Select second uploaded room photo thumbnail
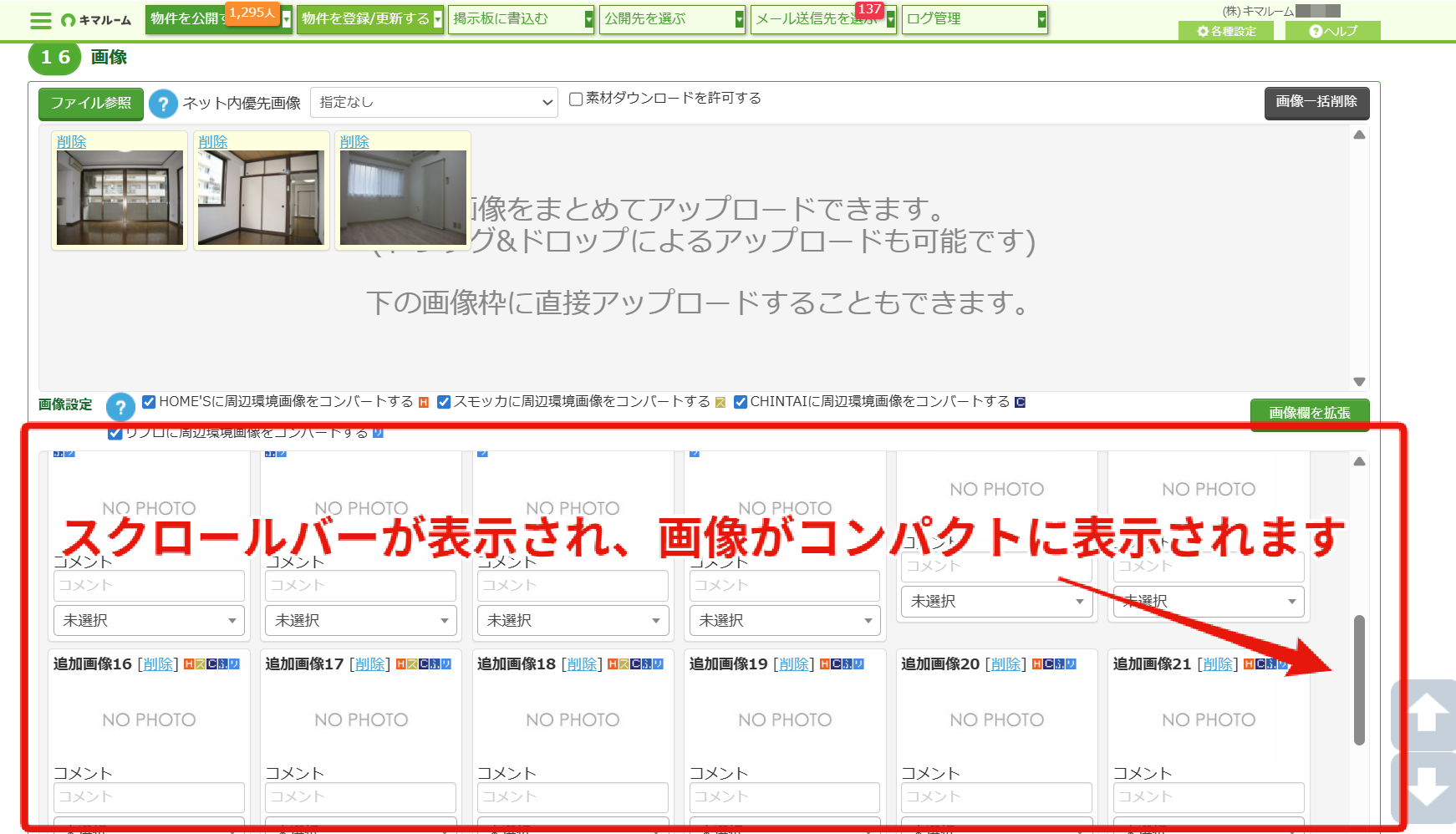This screenshot has width=1456, height=834. click(261, 197)
